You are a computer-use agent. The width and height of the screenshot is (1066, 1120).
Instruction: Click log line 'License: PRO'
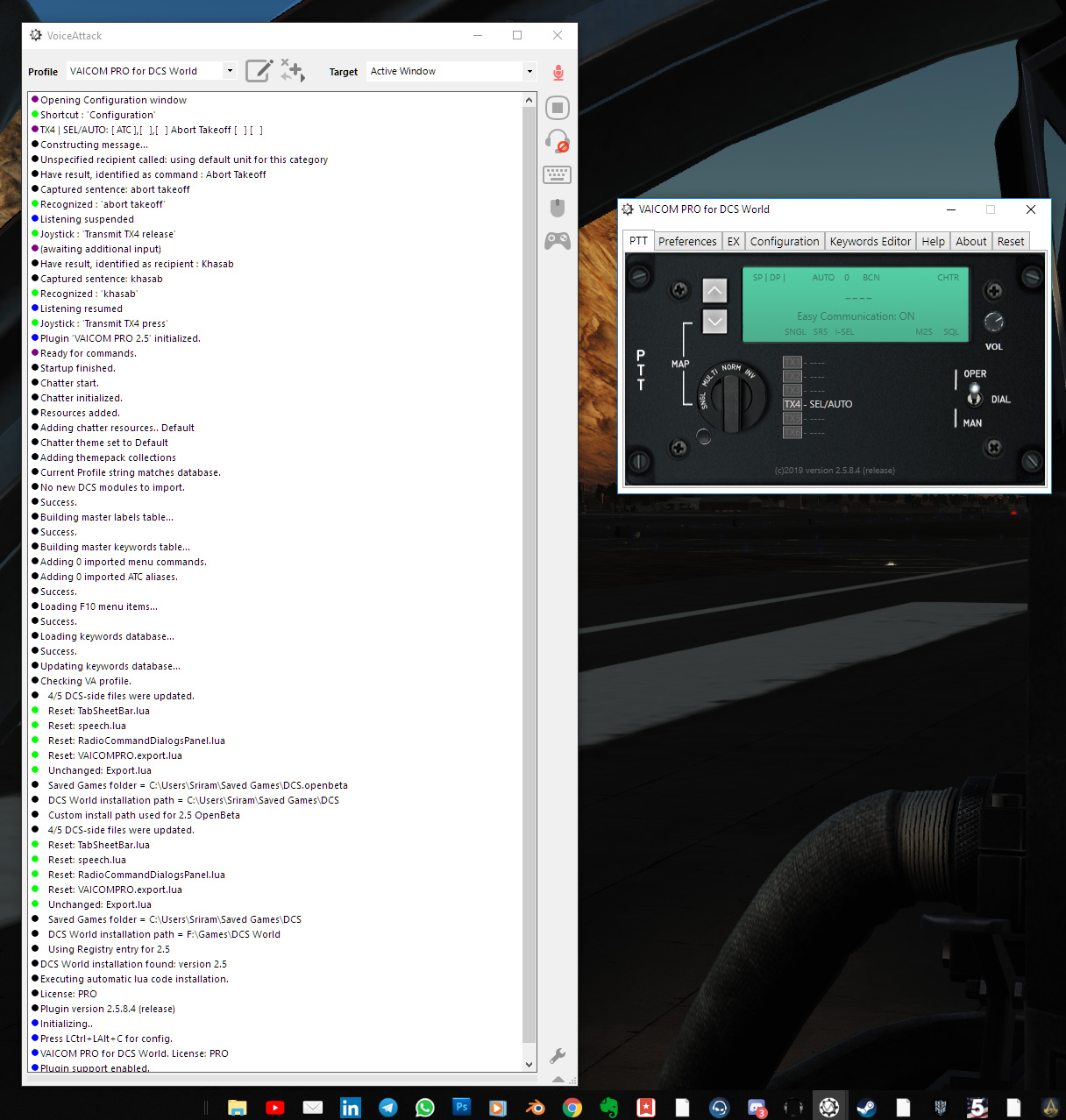coord(68,994)
